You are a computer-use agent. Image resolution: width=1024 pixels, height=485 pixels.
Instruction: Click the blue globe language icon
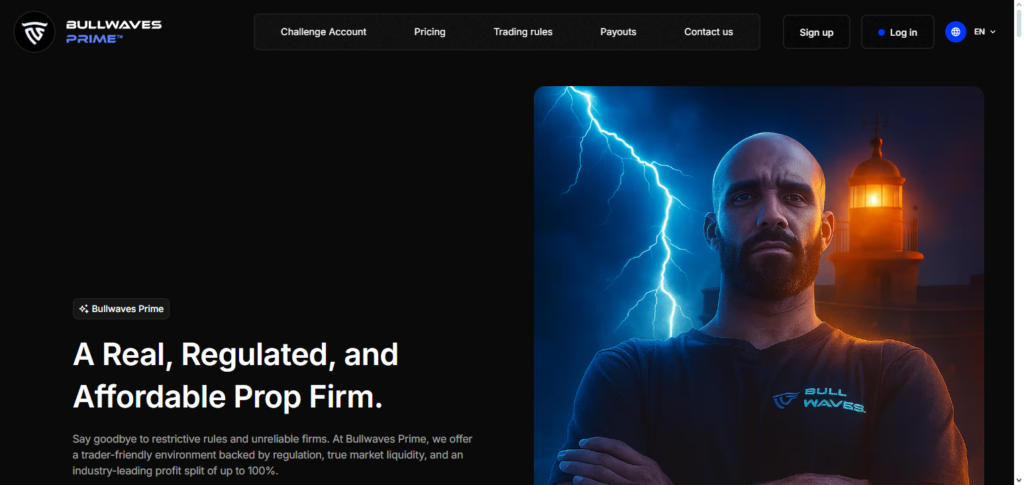coord(955,32)
